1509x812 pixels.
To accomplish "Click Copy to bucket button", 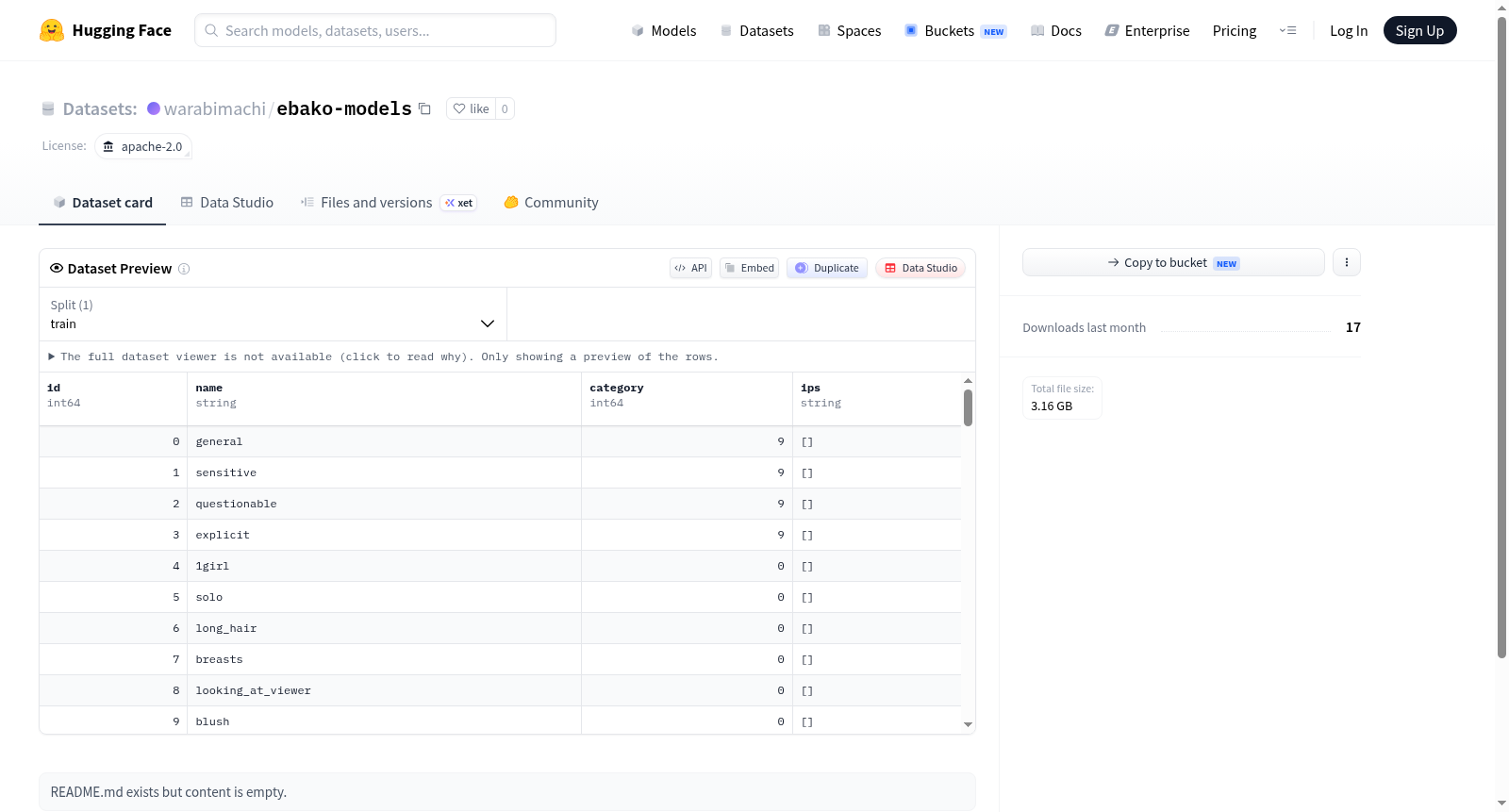I will point(1173,262).
